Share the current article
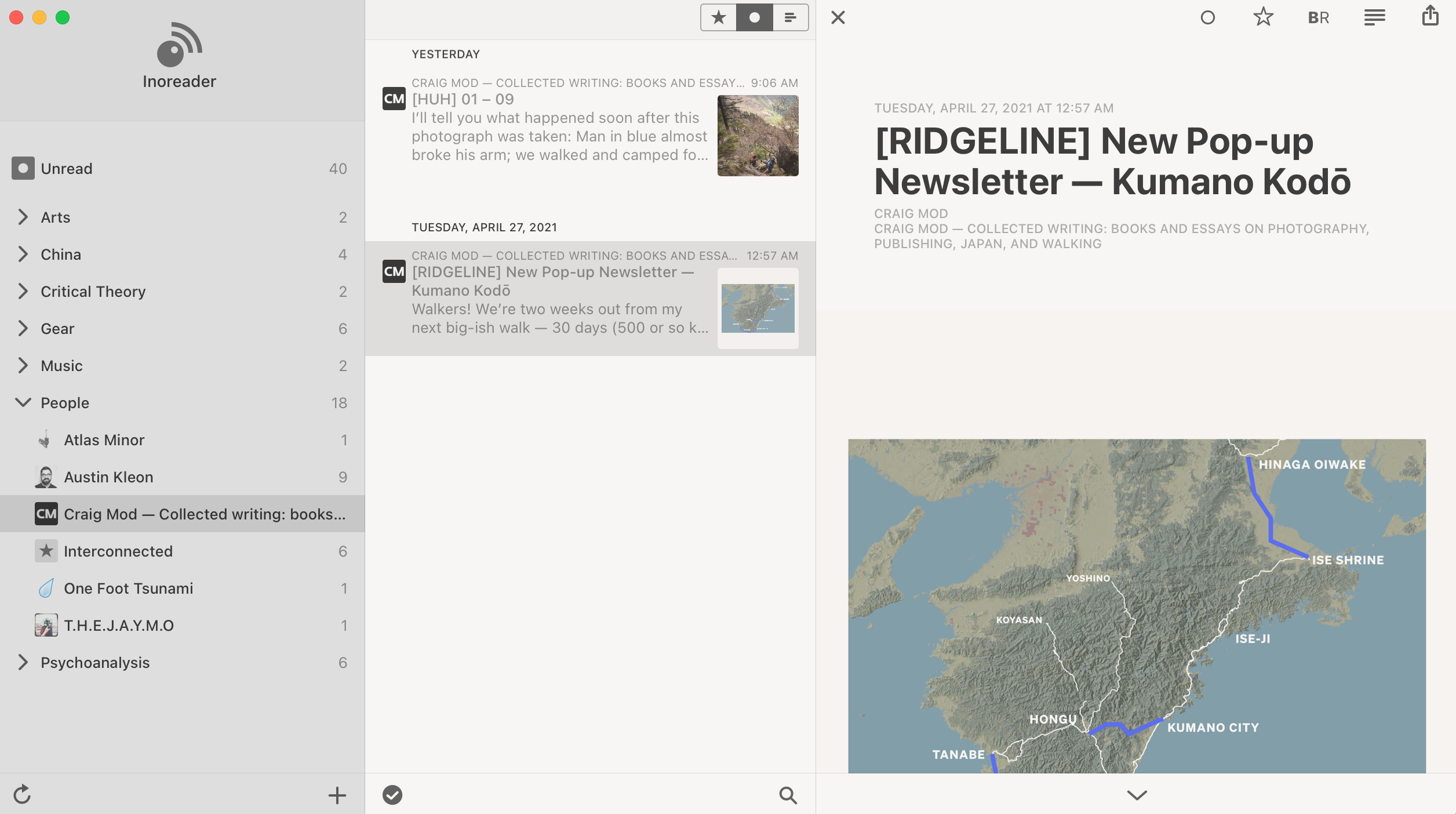The width and height of the screenshot is (1456, 814). pyautogui.click(x=1430, y=16)
